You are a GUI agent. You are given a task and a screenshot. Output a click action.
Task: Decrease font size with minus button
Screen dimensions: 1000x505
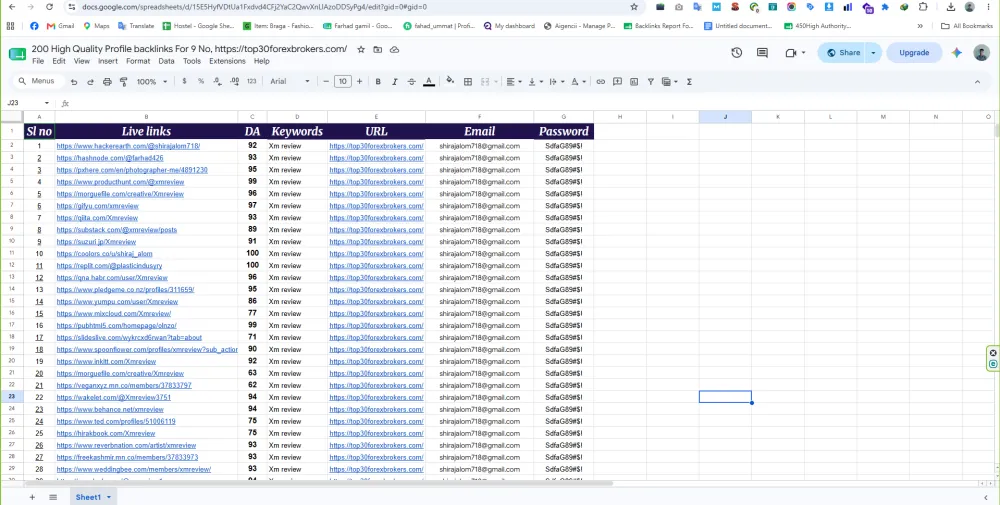tap(326, 82)
